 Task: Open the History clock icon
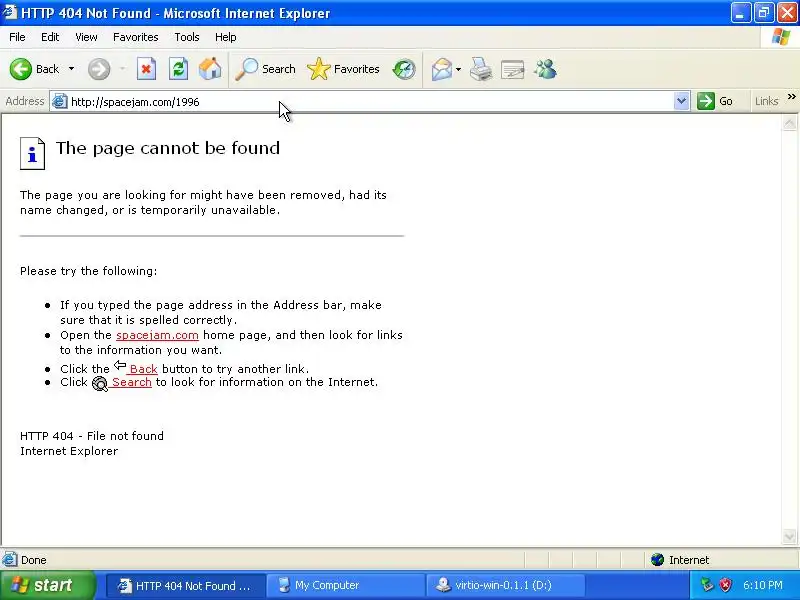tap(404, 69)
